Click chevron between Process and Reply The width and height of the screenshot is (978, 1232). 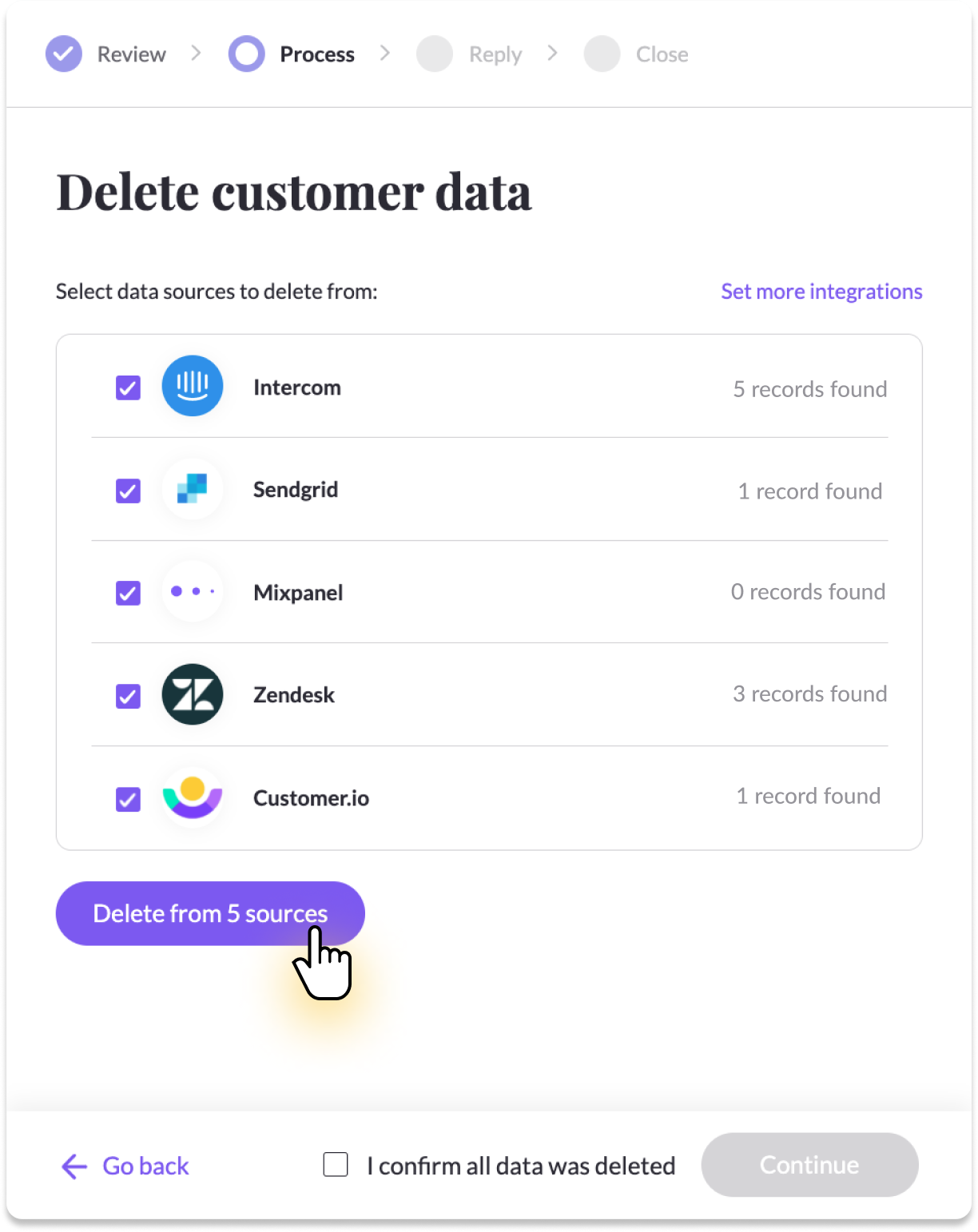pyautogui.click(x=385, y=54)
